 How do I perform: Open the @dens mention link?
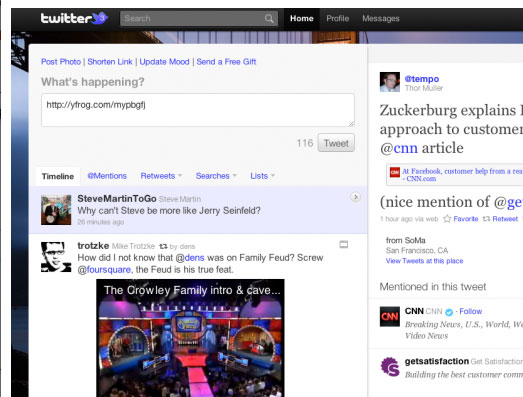click(190, 258)
